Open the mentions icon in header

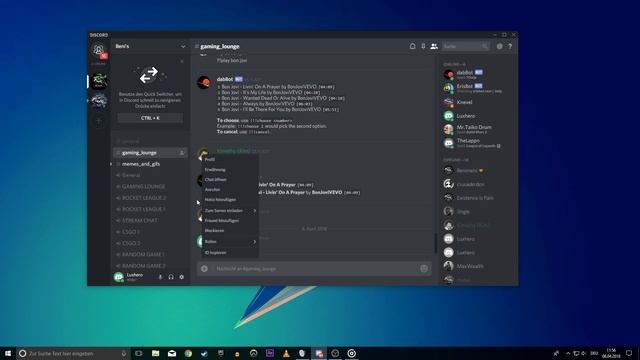click(500, 47)
